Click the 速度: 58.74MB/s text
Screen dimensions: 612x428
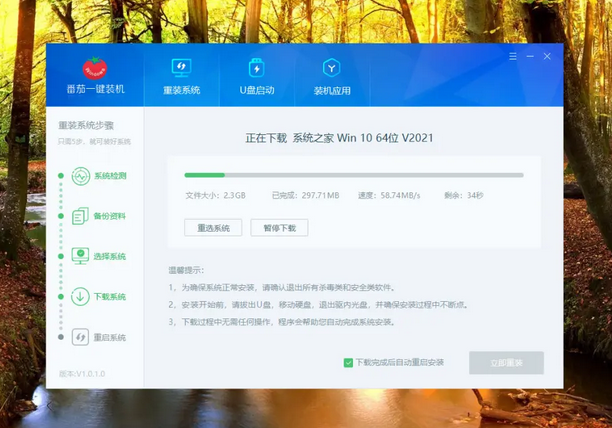[389, 195]
